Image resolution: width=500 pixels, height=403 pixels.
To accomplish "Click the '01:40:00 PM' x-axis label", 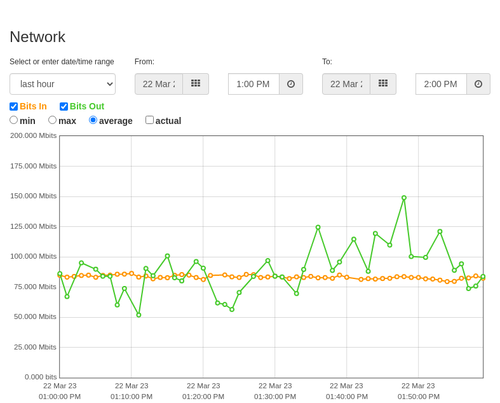I will tap(347, 397).
